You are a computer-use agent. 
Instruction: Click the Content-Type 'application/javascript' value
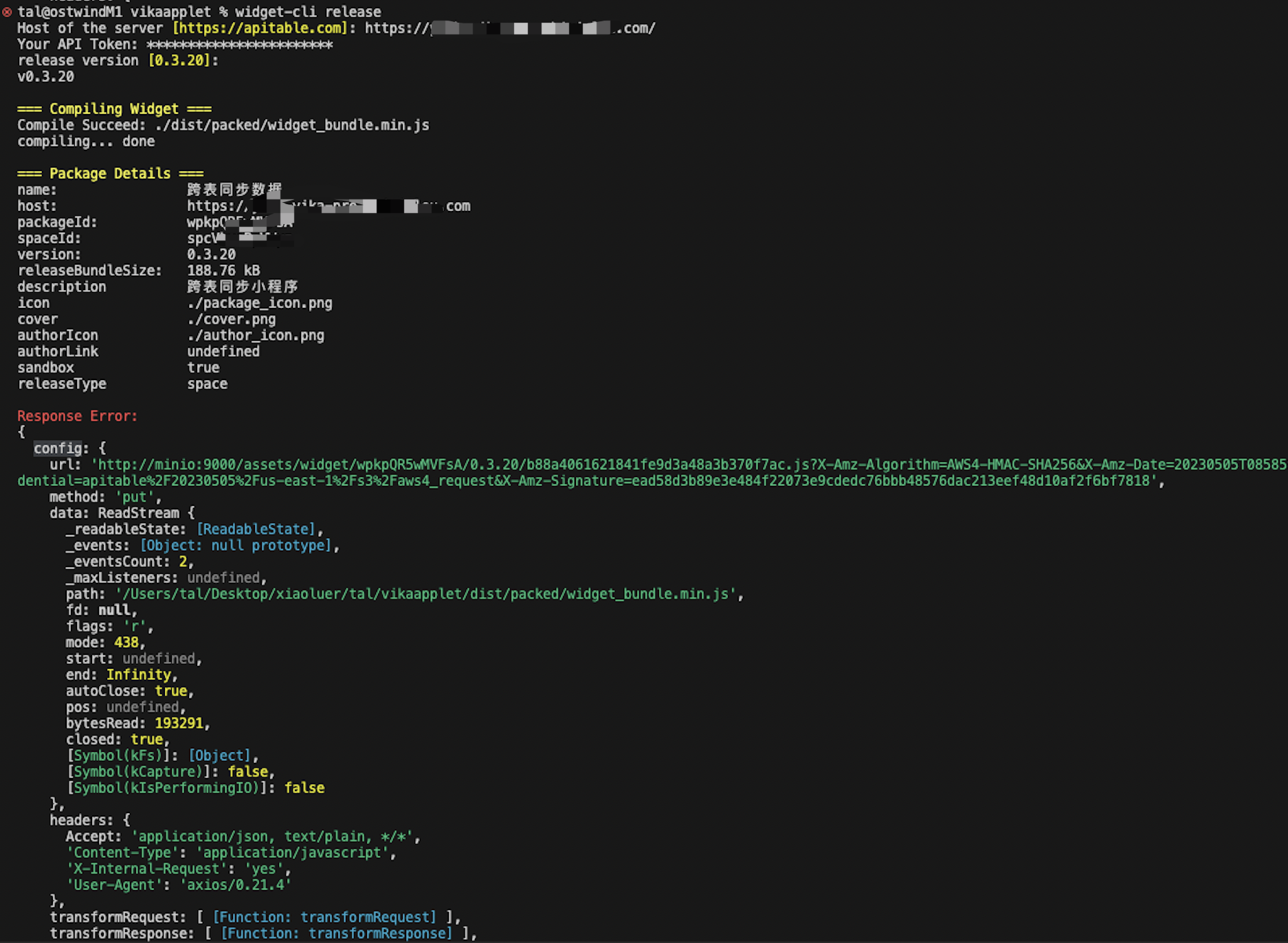pos(292,853)
